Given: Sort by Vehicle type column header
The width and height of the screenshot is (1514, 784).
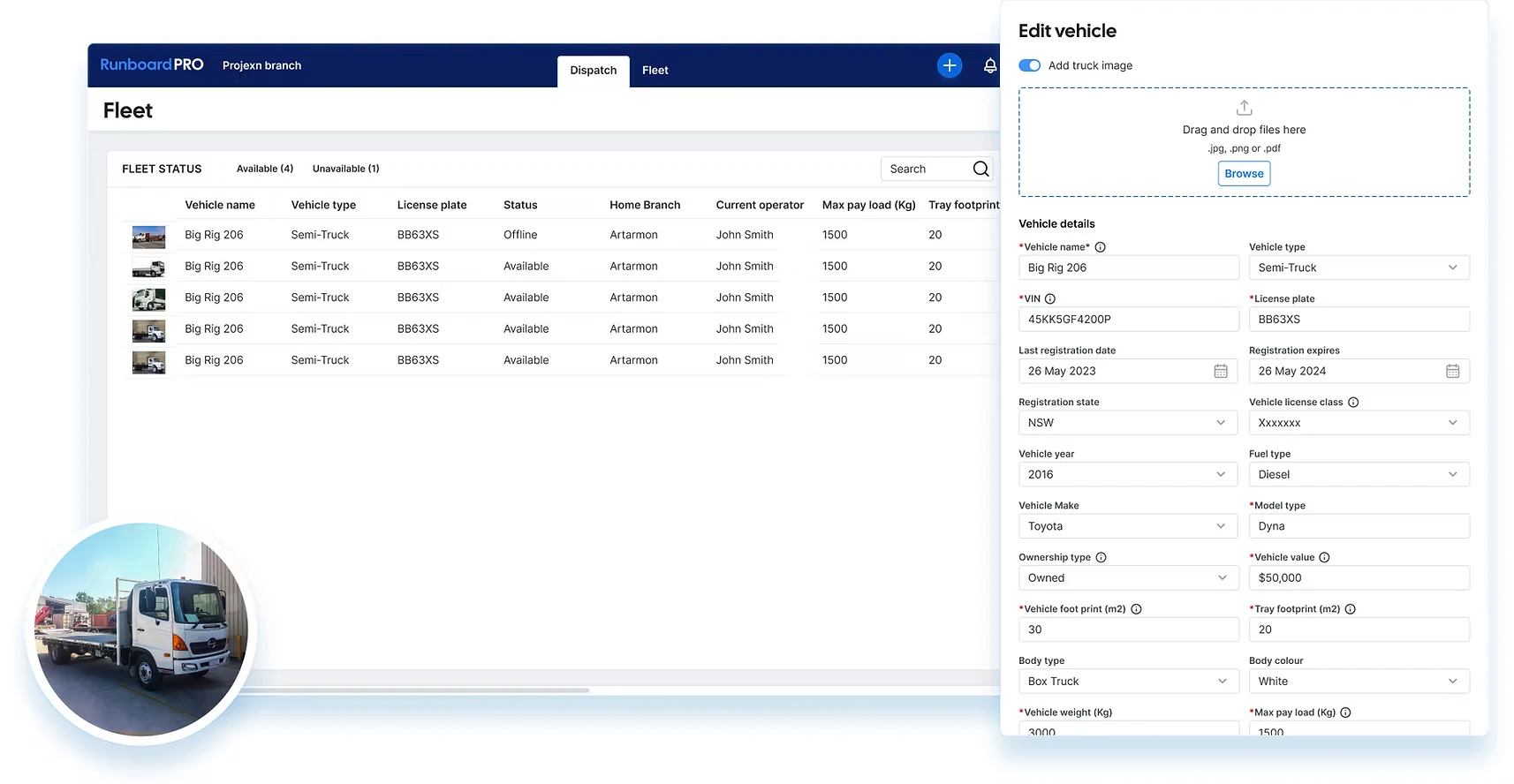Looking at the screenshot, I should pos(323,205).
